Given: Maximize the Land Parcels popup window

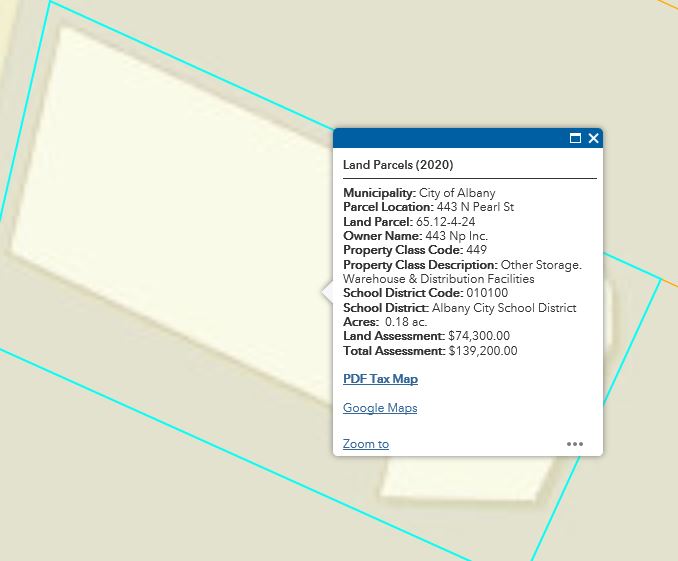Looking at the screenshot, I should pos(575,139).
